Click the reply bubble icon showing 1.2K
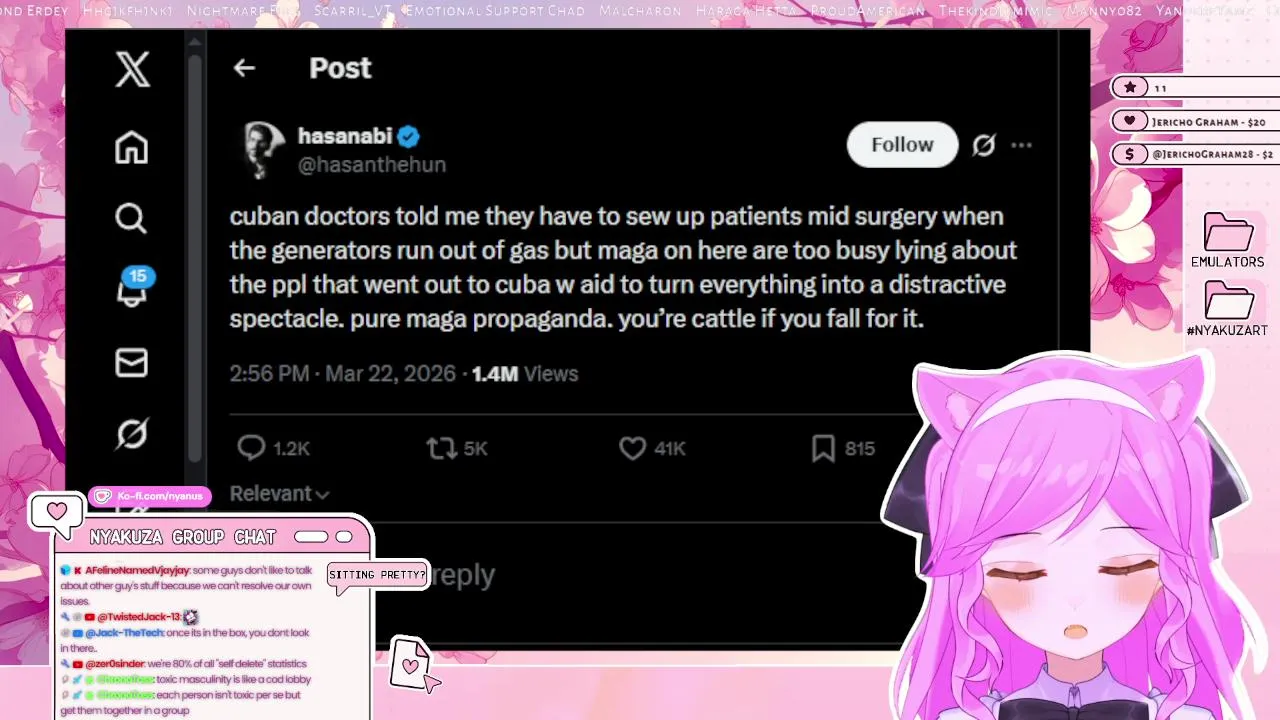1280x720 pixels. coord(251,448)
